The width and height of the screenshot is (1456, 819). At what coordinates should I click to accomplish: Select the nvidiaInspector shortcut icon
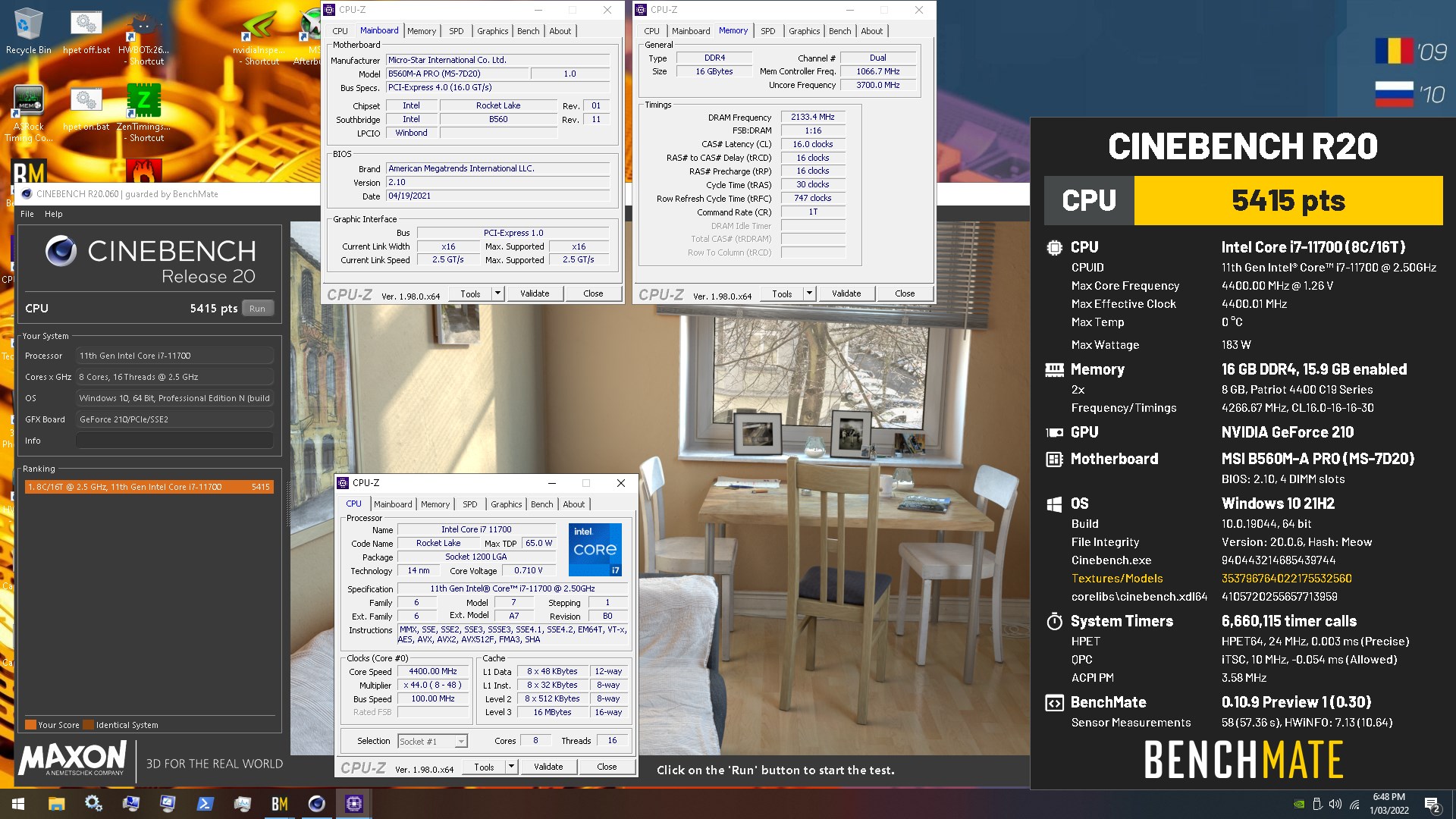(259, 38)
